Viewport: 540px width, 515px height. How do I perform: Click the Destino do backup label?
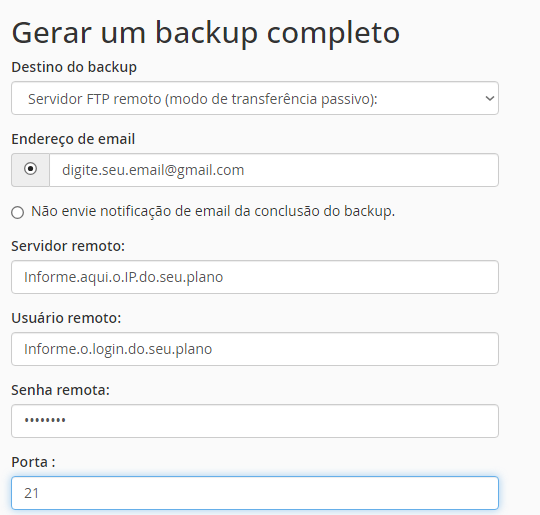coord(74,67)
